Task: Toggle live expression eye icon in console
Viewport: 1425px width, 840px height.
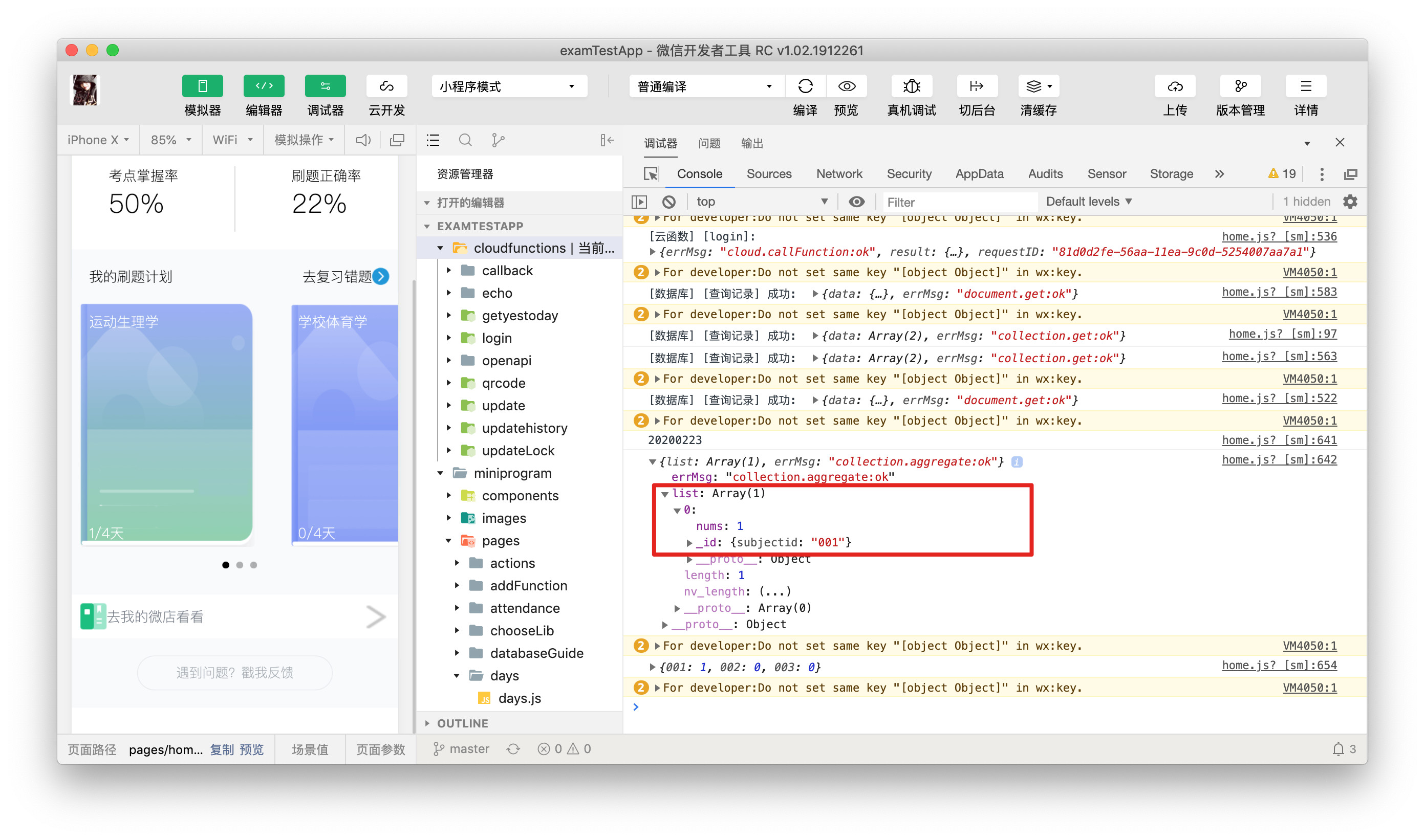Action: pyautogui.click(x=856, y=202)
